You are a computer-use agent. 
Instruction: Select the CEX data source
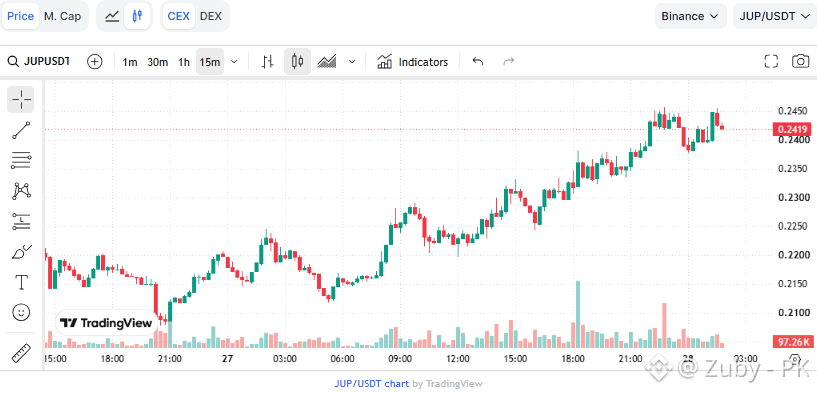tap(178, 16)
